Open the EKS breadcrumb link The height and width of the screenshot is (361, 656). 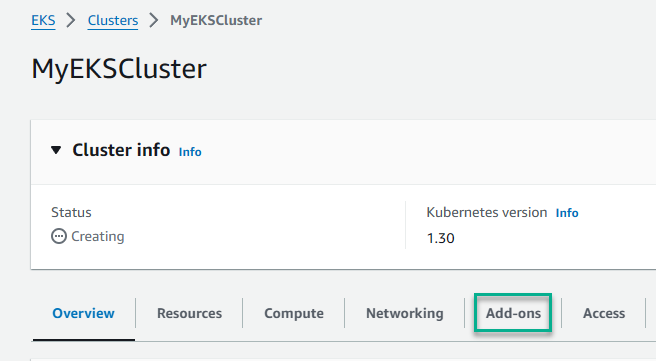pos(43,20)
